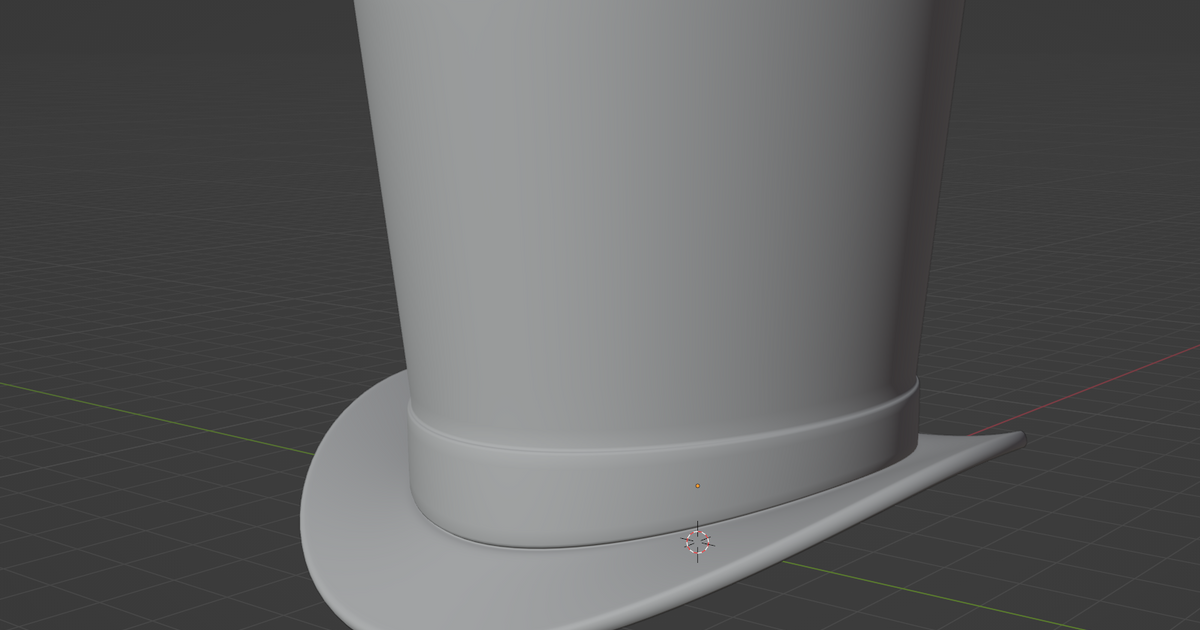The height and width of the screenshot is (630, 1200).
Task: Click empty space to deselect the hat
Action: pyautogui.click(x=150, y=150)
